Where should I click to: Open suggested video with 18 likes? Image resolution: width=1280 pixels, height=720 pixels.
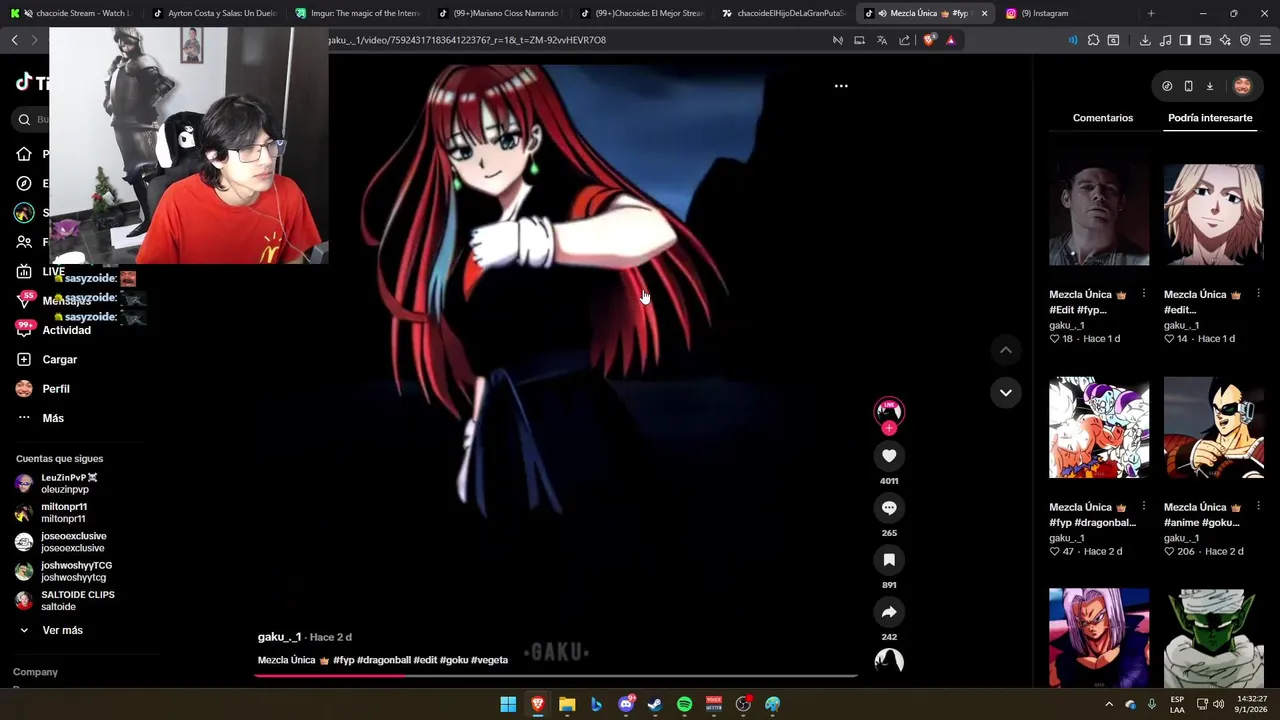1099,215
